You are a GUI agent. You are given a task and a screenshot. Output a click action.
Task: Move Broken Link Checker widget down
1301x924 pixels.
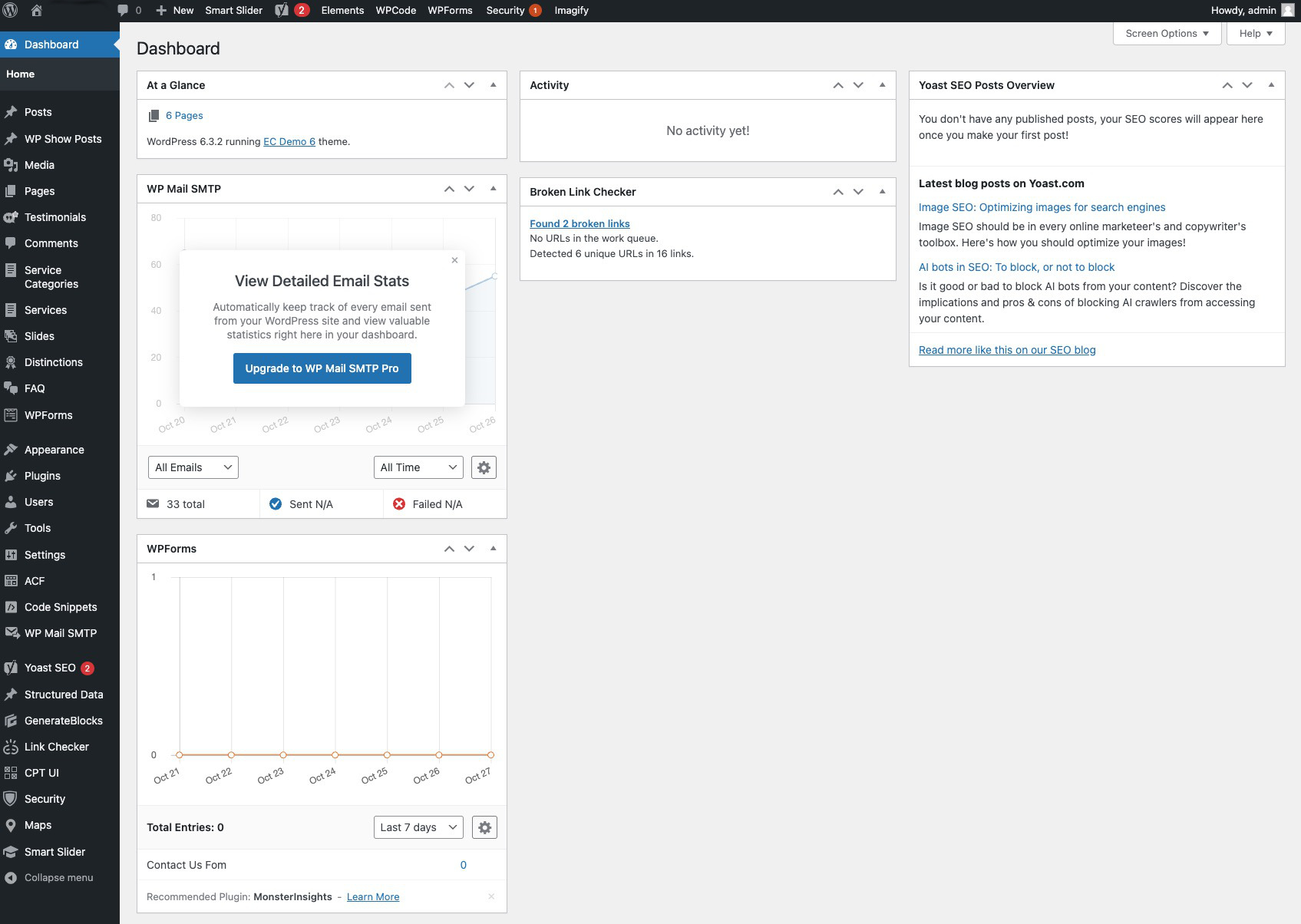858,192
